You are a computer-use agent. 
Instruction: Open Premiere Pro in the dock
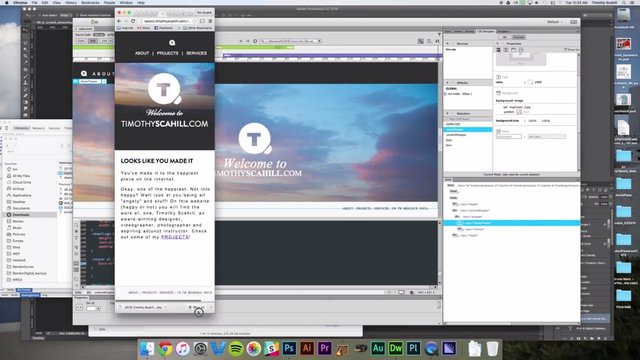pos(324,348)
